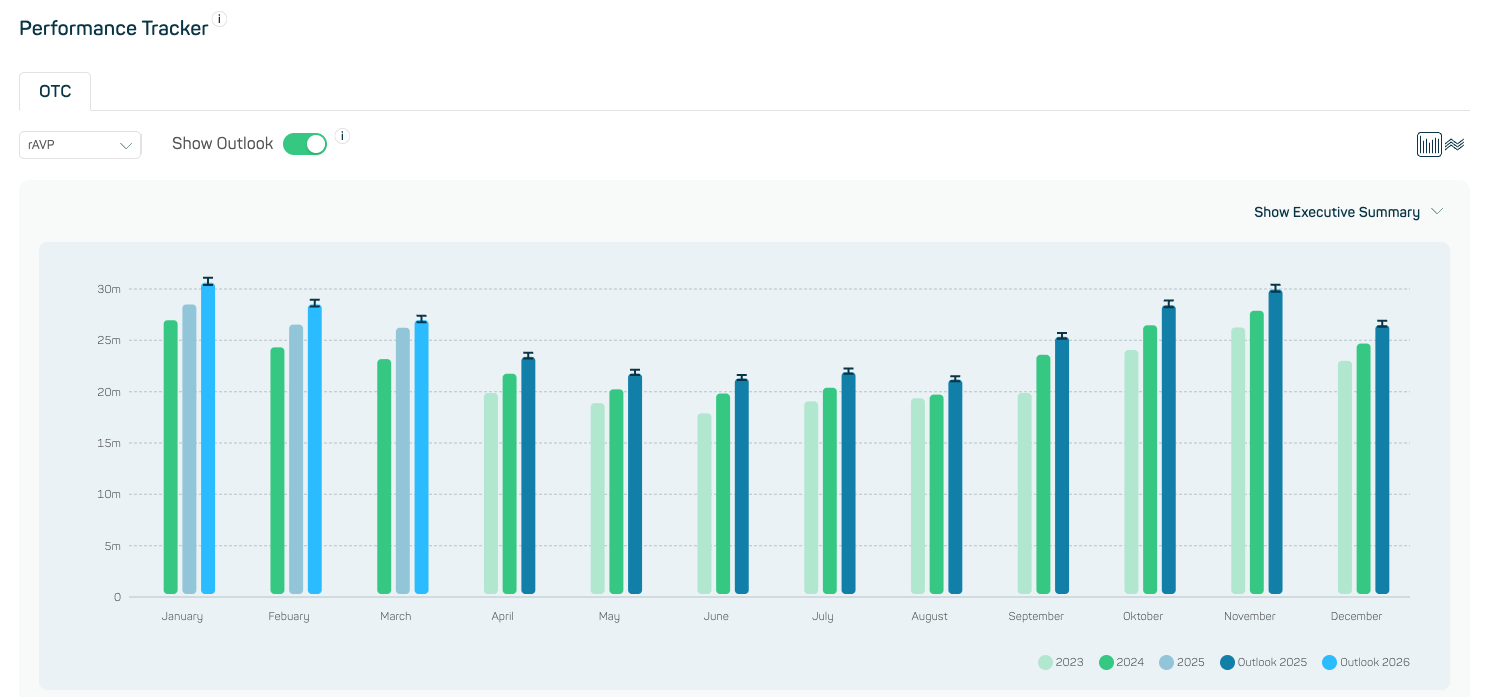Screen dimensions: 1485x697
Task: Click the 15m y-axis value
Action: click(x=109, y=443)
